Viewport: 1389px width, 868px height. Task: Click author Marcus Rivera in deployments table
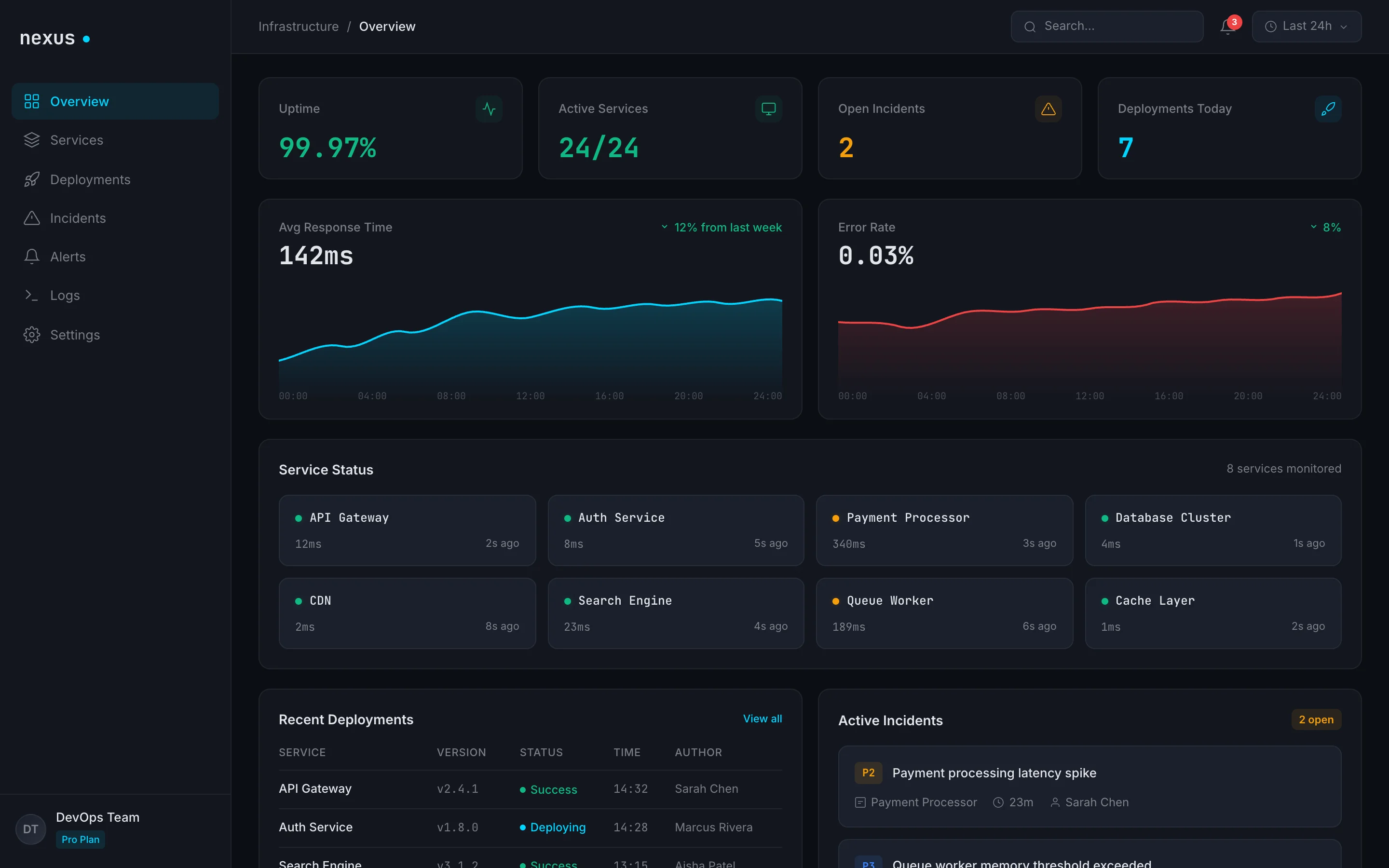pyautogui.click(x=713, y=827)
